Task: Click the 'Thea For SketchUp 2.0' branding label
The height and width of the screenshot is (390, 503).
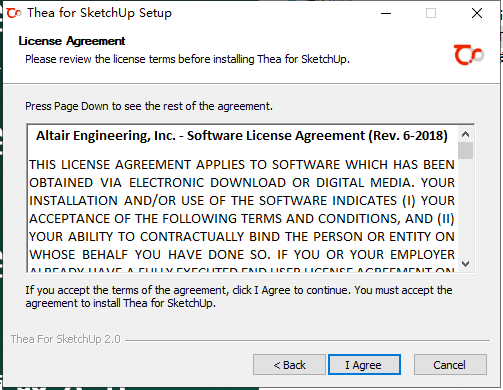Action: pos(65,339)
